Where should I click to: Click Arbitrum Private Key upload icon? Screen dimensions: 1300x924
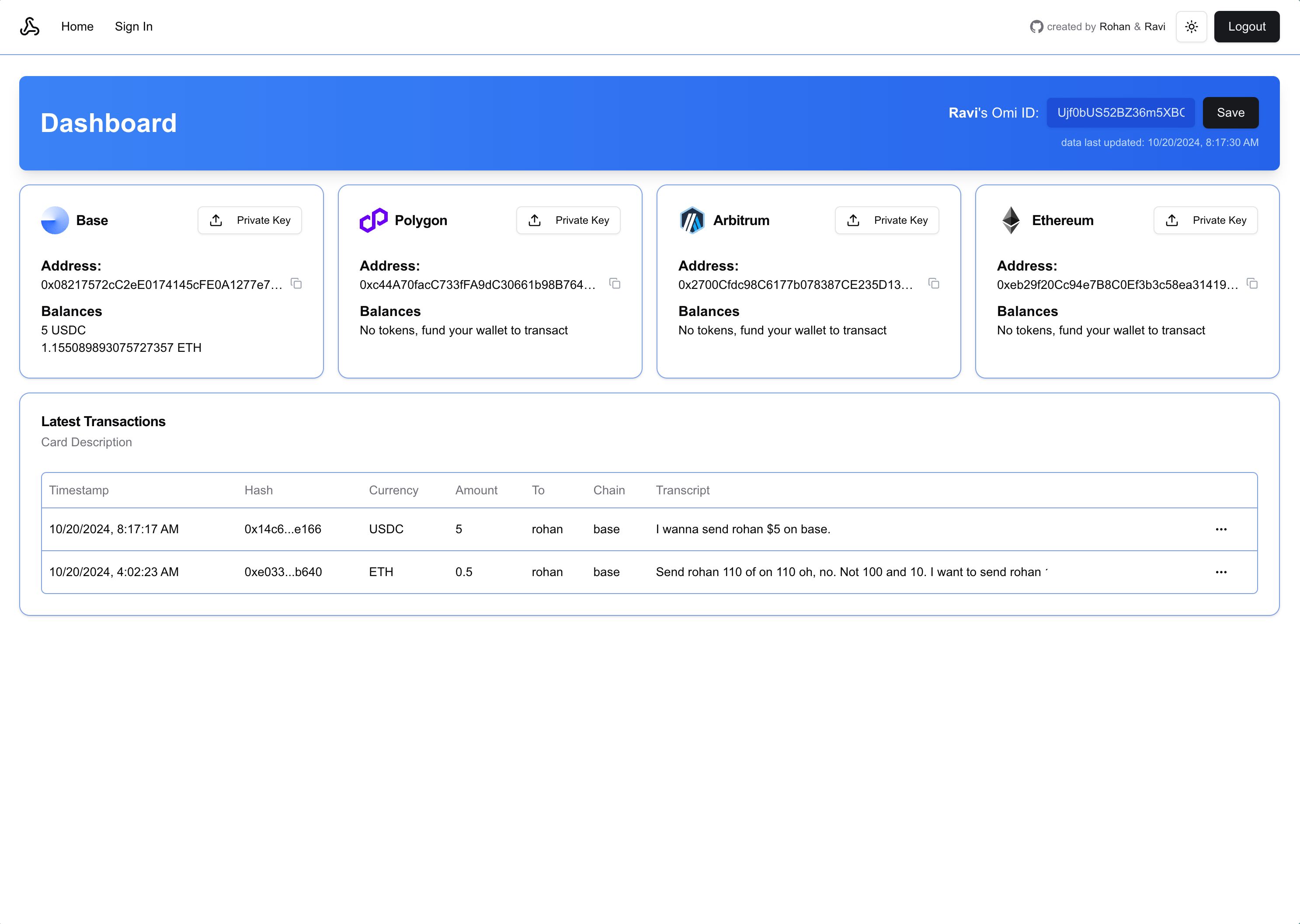coord(854,220)
